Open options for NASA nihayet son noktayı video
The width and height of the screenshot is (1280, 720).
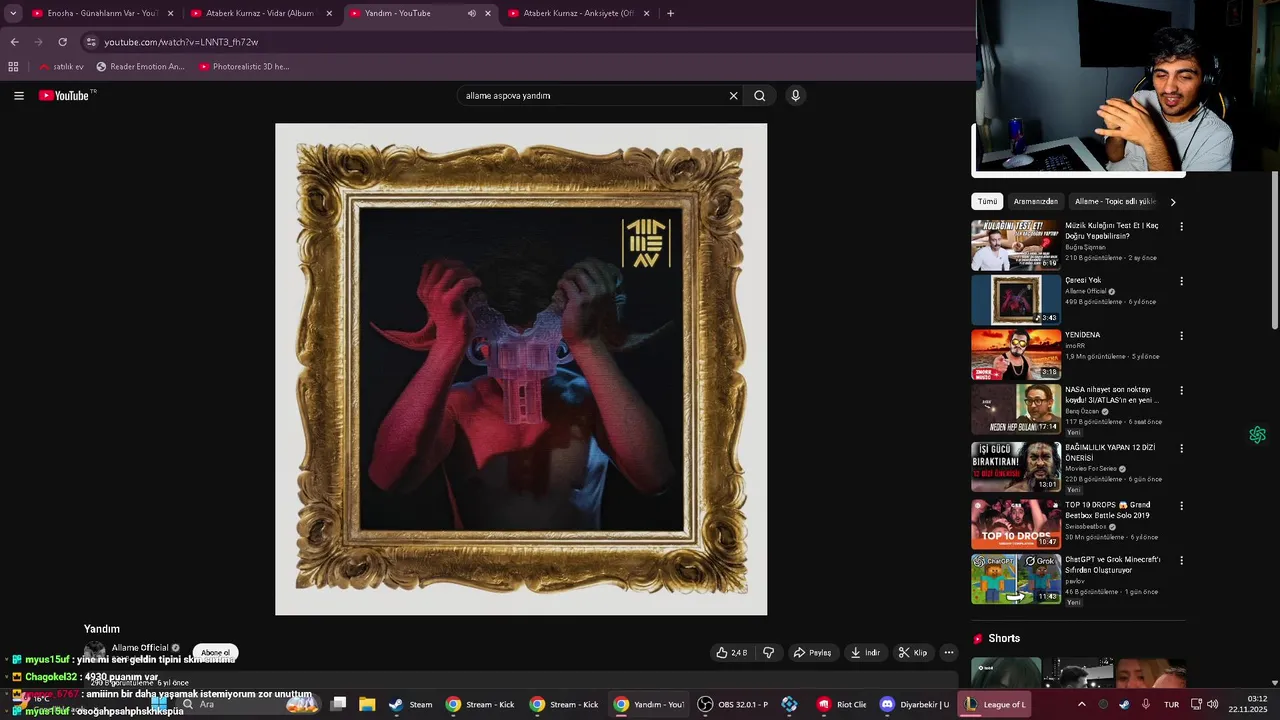click(1181, 391)
